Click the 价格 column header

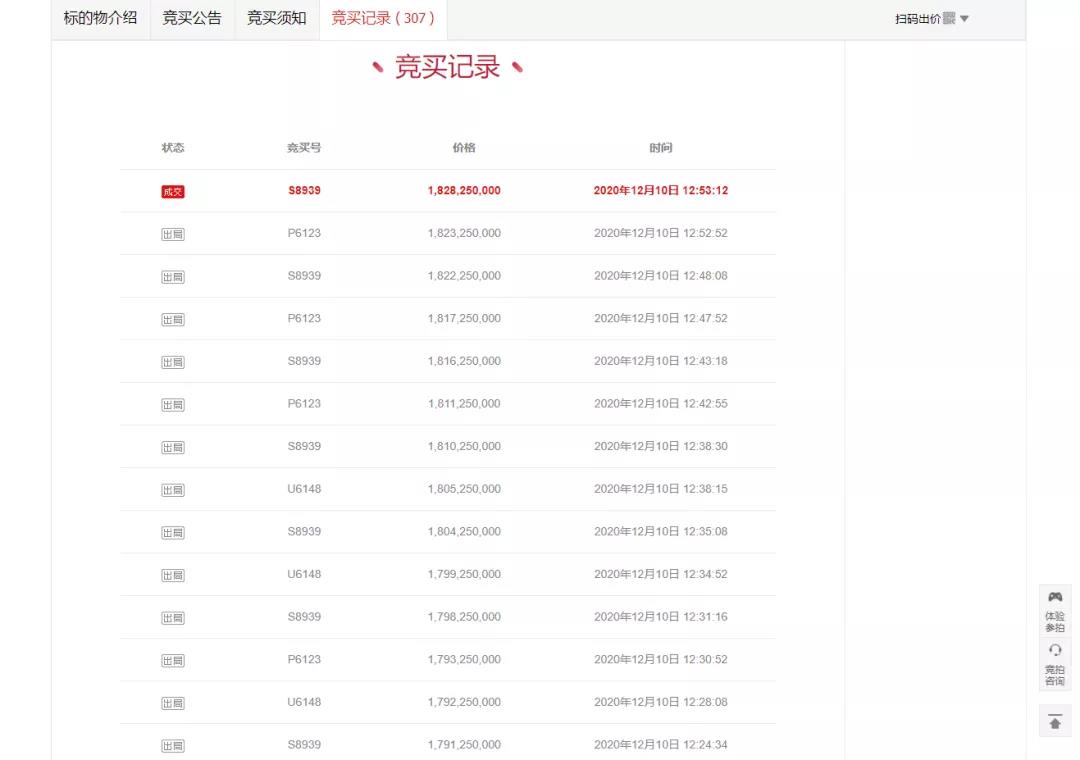pos(464,148)
